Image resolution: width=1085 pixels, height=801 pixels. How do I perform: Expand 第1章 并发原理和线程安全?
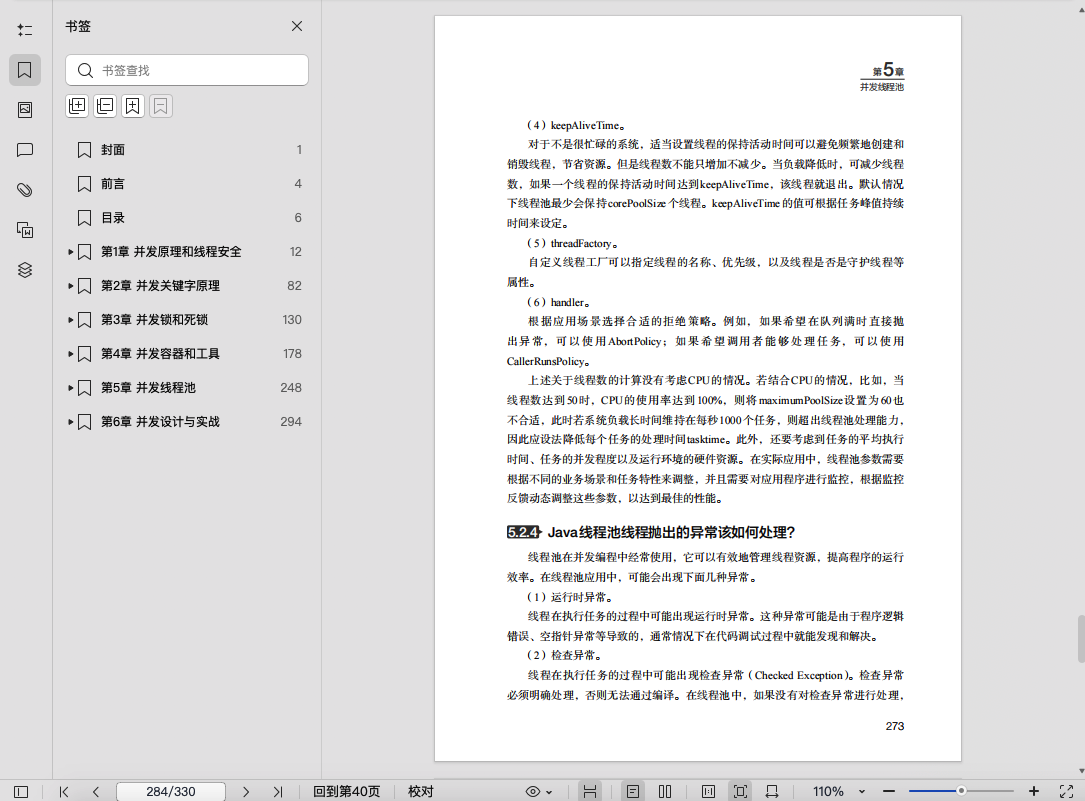coord(70,252)
